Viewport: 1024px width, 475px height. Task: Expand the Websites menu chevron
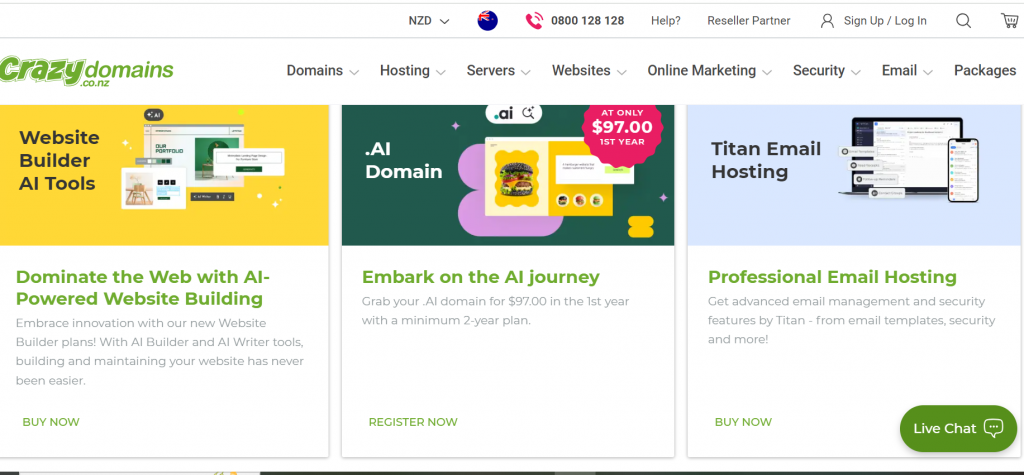622,72
